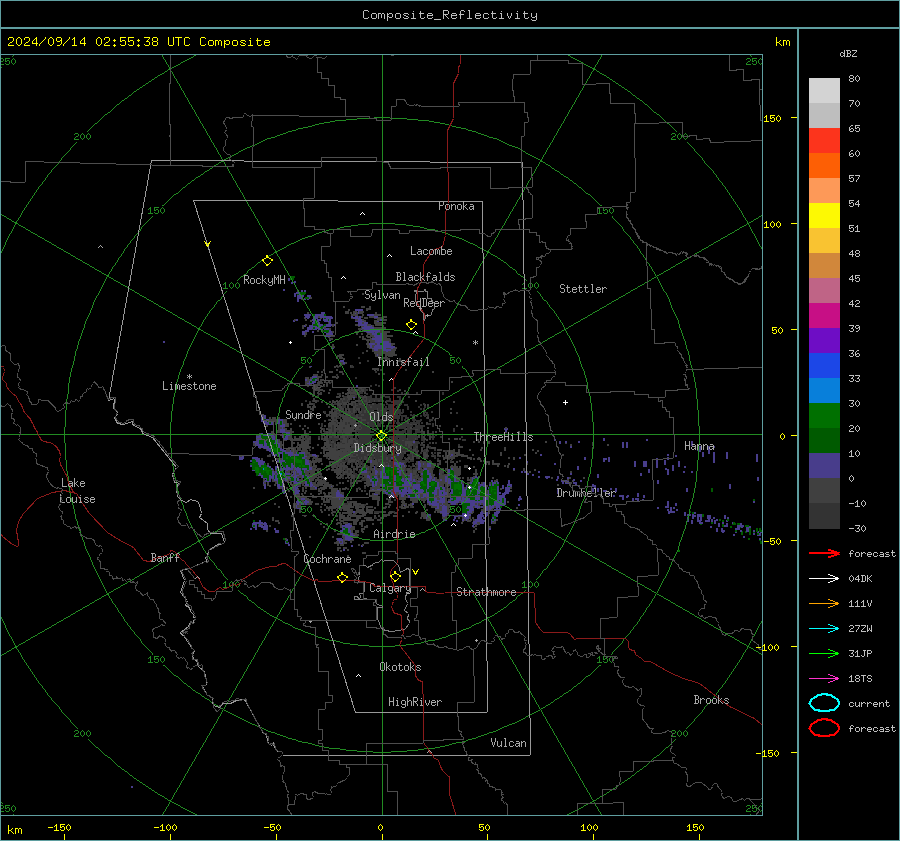Click the asterisk marker above Limestone
This screenshot has width=900, height=841.
(x=189, y=377)
